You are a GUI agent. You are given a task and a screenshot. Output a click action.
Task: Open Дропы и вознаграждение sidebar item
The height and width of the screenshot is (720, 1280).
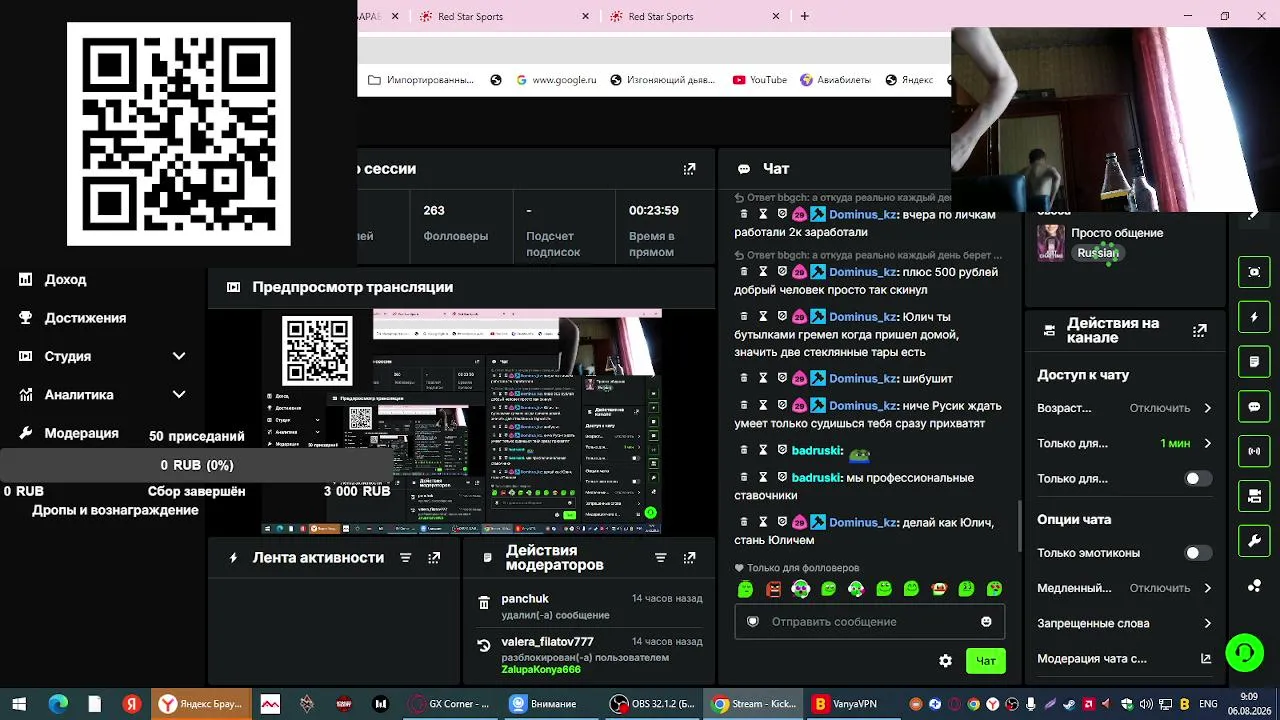click(115, 510)
